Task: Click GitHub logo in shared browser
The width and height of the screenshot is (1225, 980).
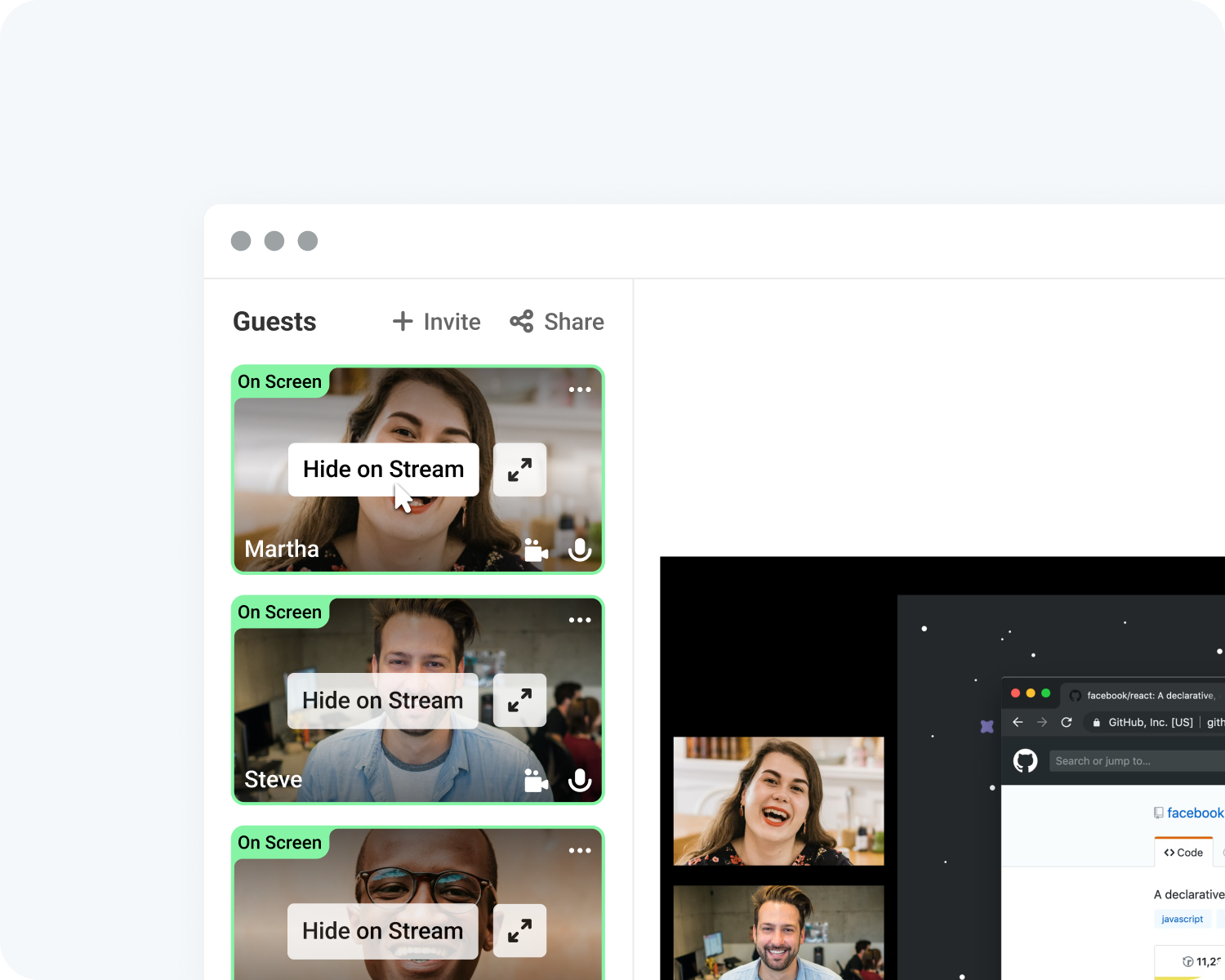Action: (1026, 761)
